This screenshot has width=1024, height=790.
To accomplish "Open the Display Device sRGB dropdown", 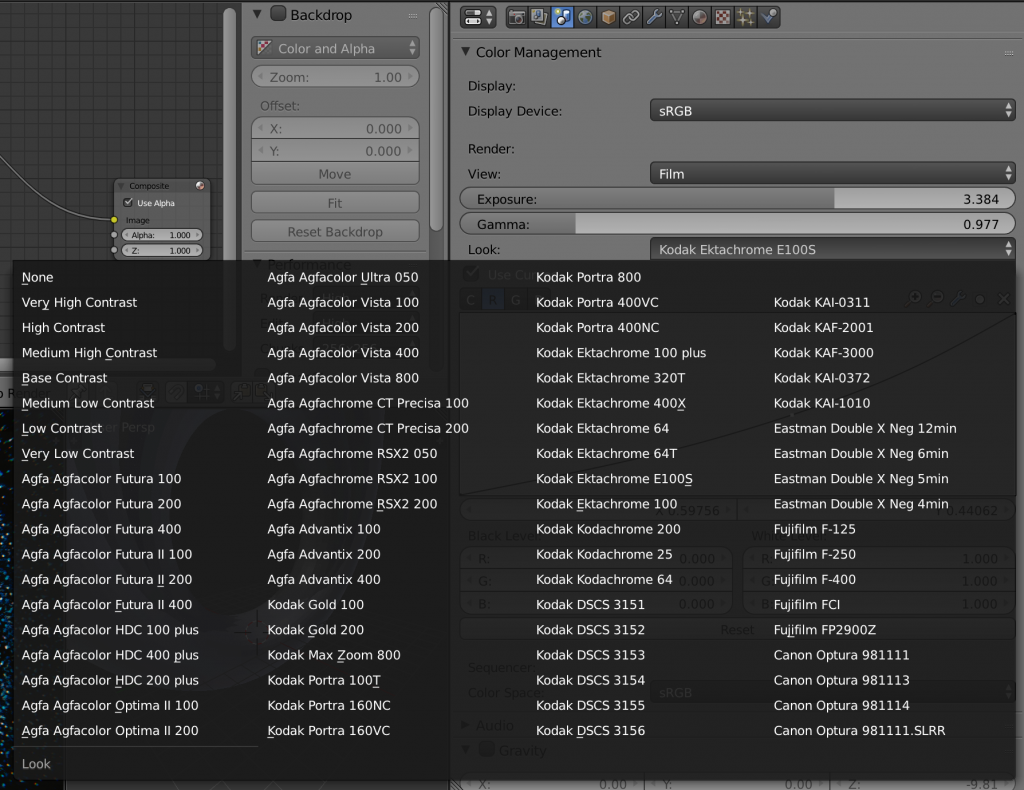I will 832,111.
